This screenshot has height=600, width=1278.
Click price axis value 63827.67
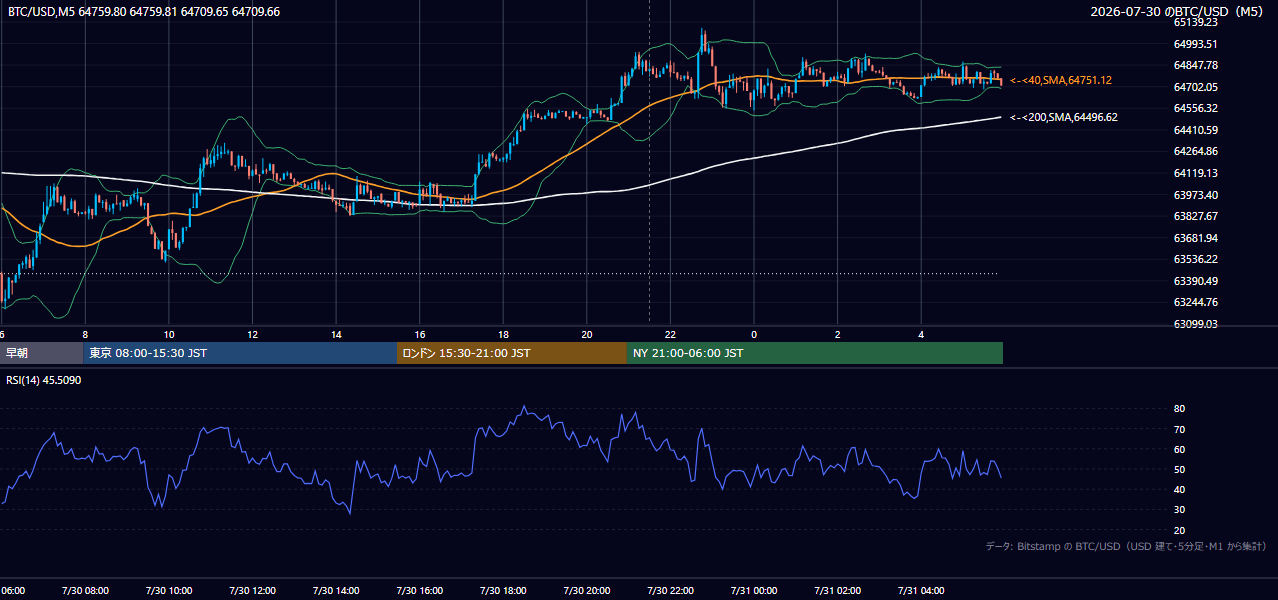coord(1196,216)
